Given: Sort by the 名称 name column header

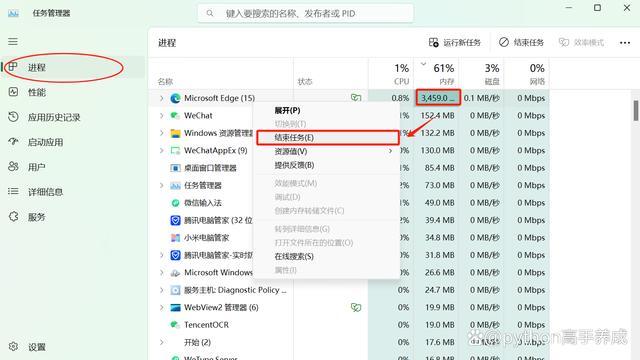Looking at the screenshot, I should click(x=165, y=82).
